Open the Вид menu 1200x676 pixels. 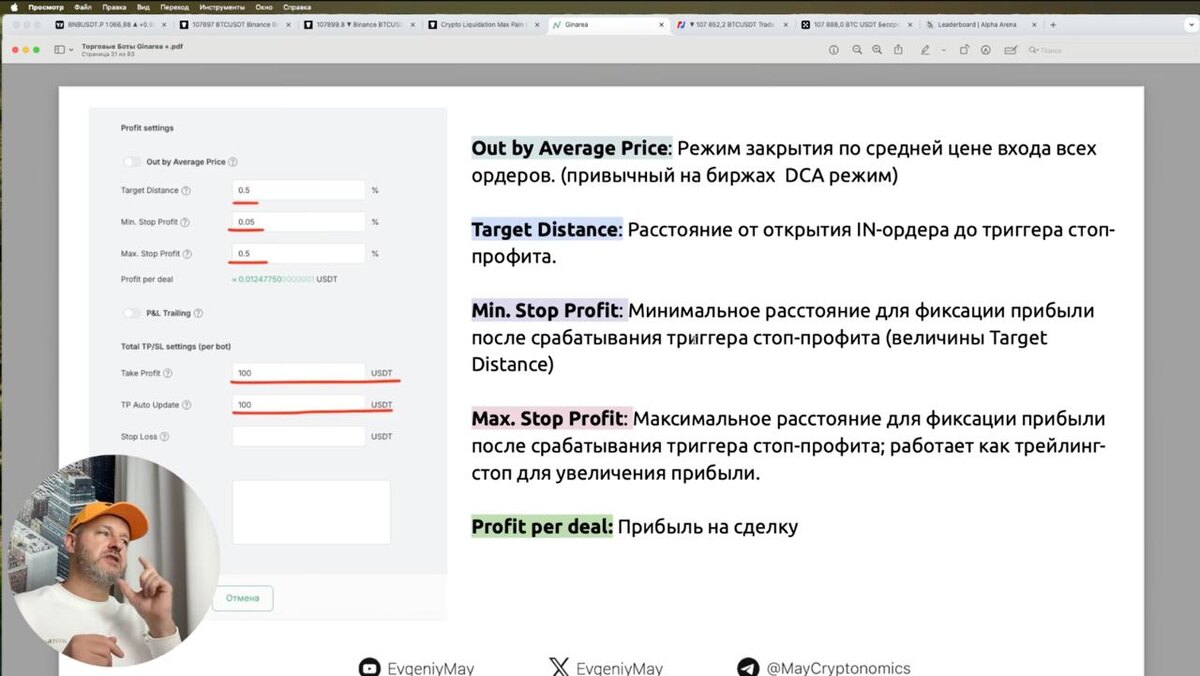pos(144,7)
